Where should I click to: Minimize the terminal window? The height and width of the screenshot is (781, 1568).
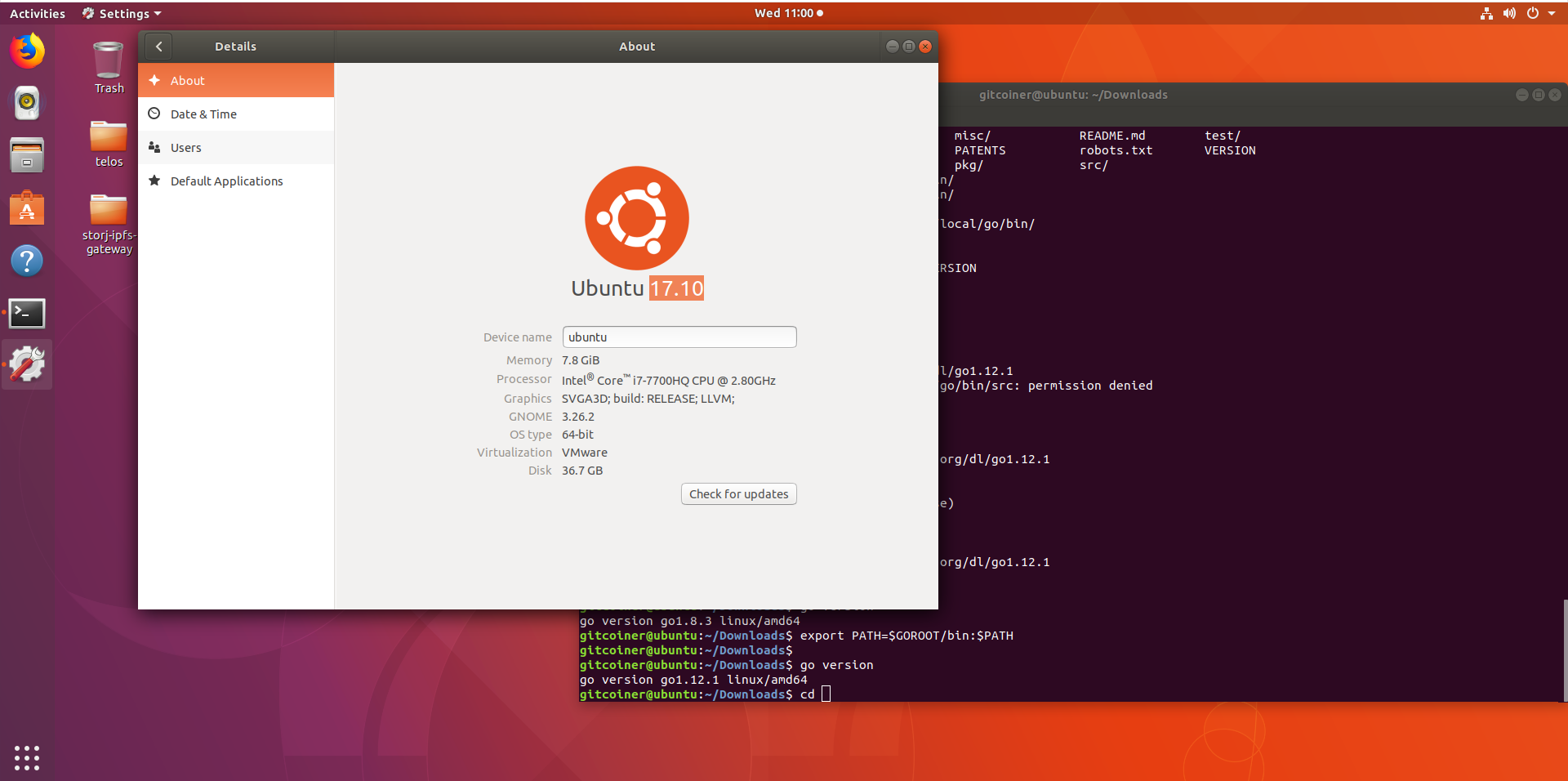(x=1521, y=95)
